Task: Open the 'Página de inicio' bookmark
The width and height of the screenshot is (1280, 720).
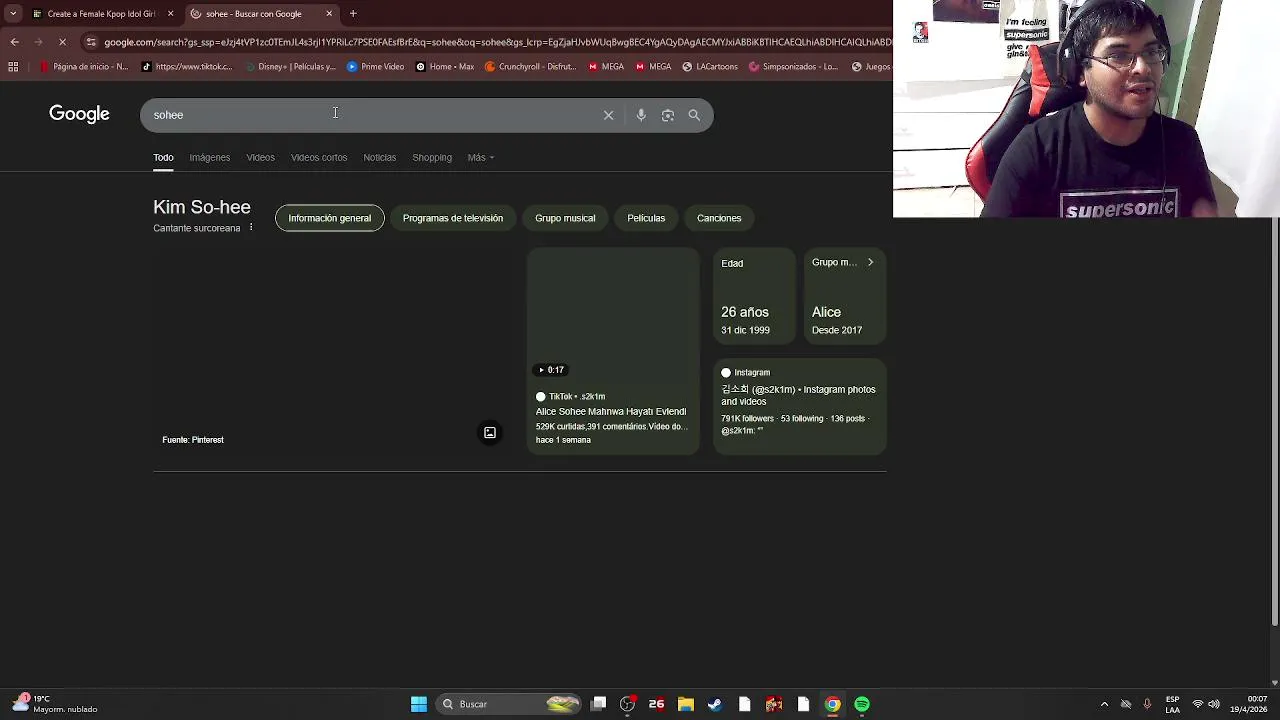Action: click(83, 67)
